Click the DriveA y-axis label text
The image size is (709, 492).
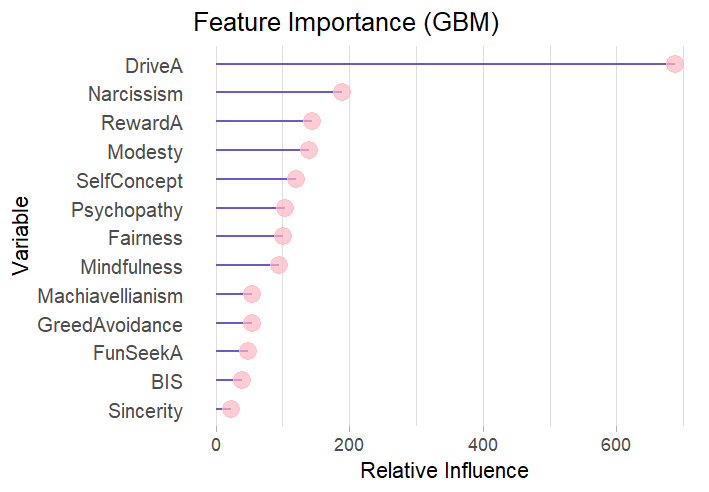pyautogui.click(x=154, y=66)
